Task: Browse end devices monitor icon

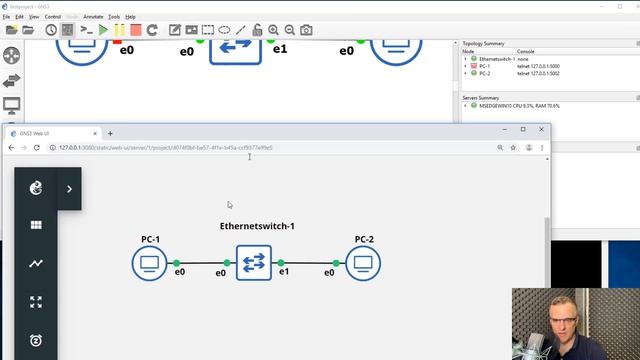Action: (11, 106)
